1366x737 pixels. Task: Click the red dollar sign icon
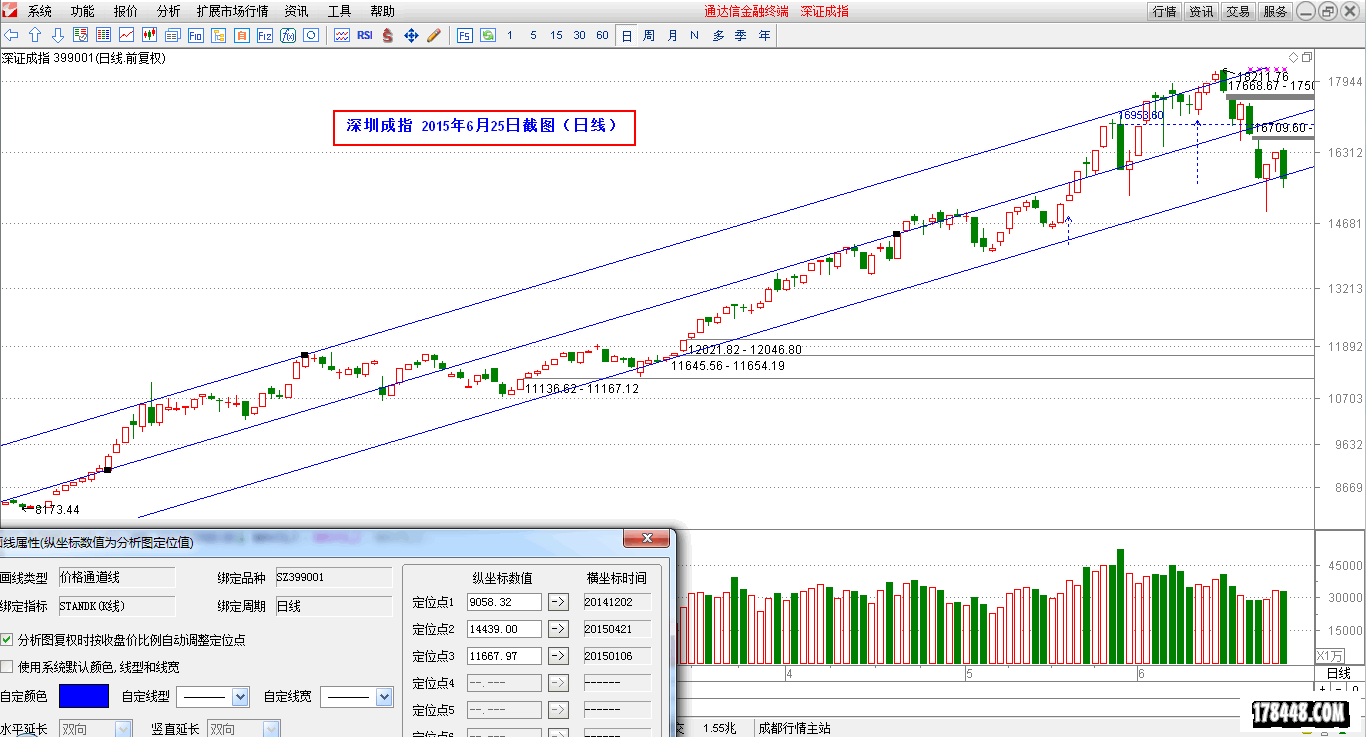click(x=388, y=35)
